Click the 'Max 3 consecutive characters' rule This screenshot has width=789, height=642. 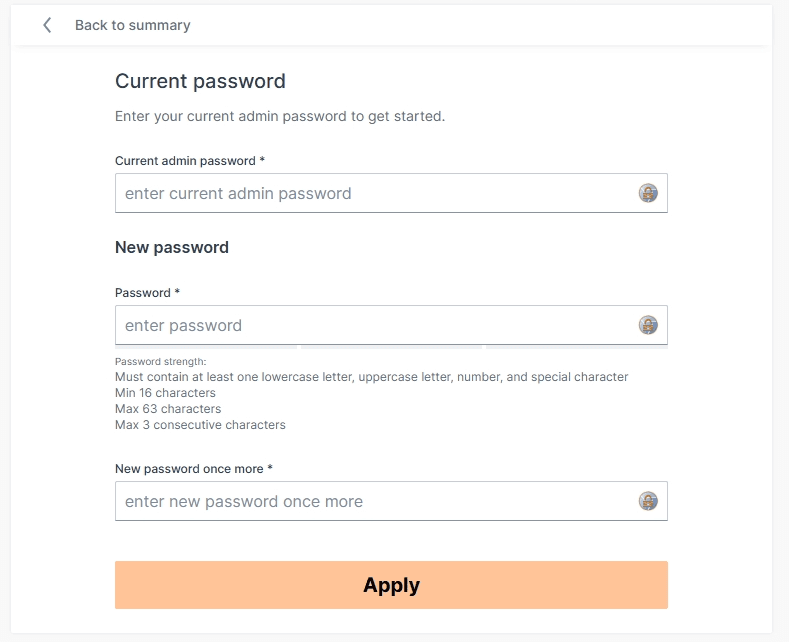coord(200,425)
